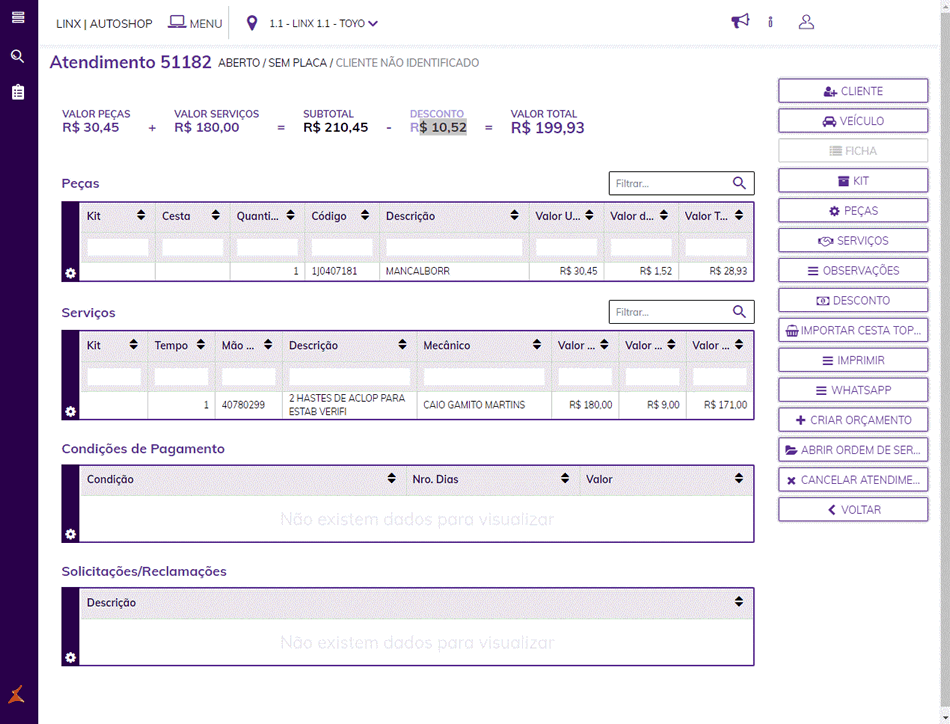950x724 pixels.
Task: Click search icon in Serviços filter
Action: pyautogui.click(x=739, y=311)
